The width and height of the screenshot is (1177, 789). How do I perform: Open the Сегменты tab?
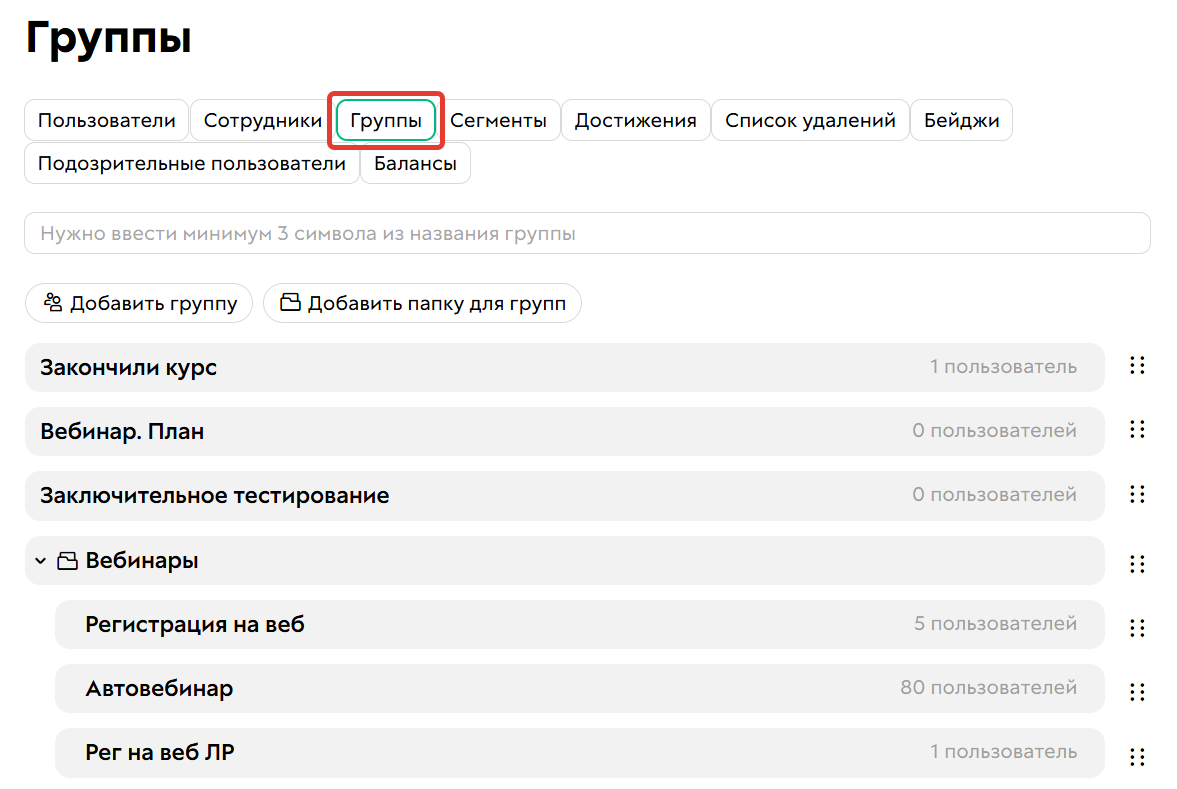tap(499, 120)
